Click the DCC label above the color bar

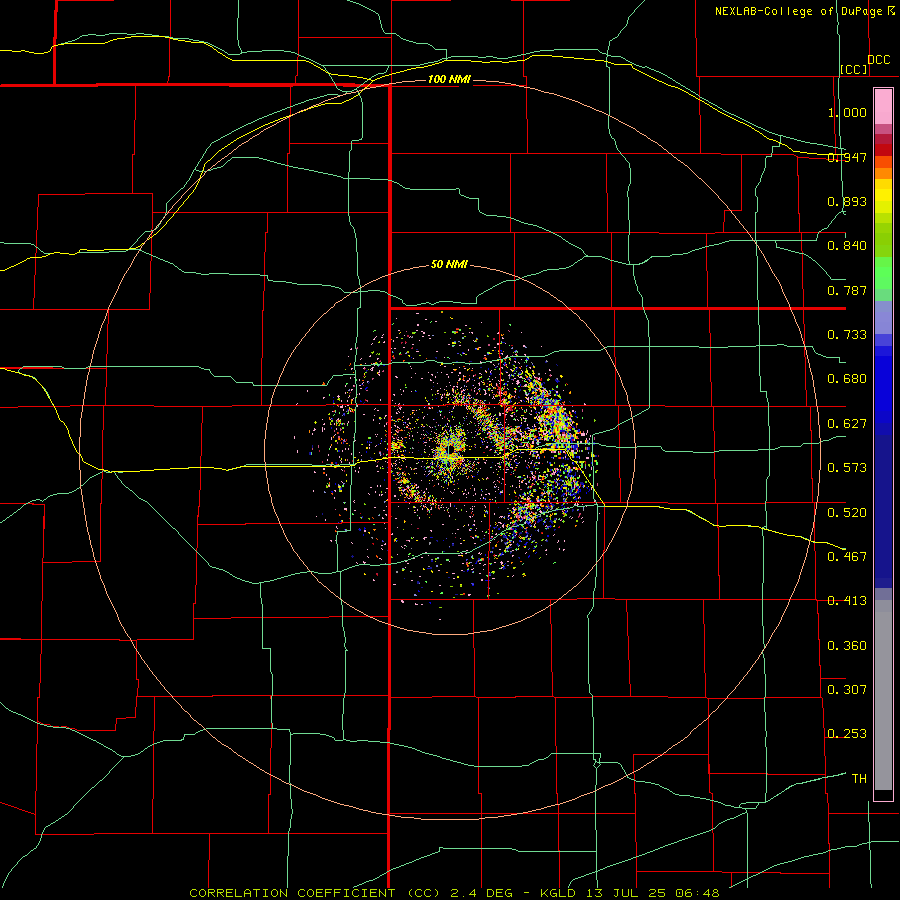click(879, 60)
